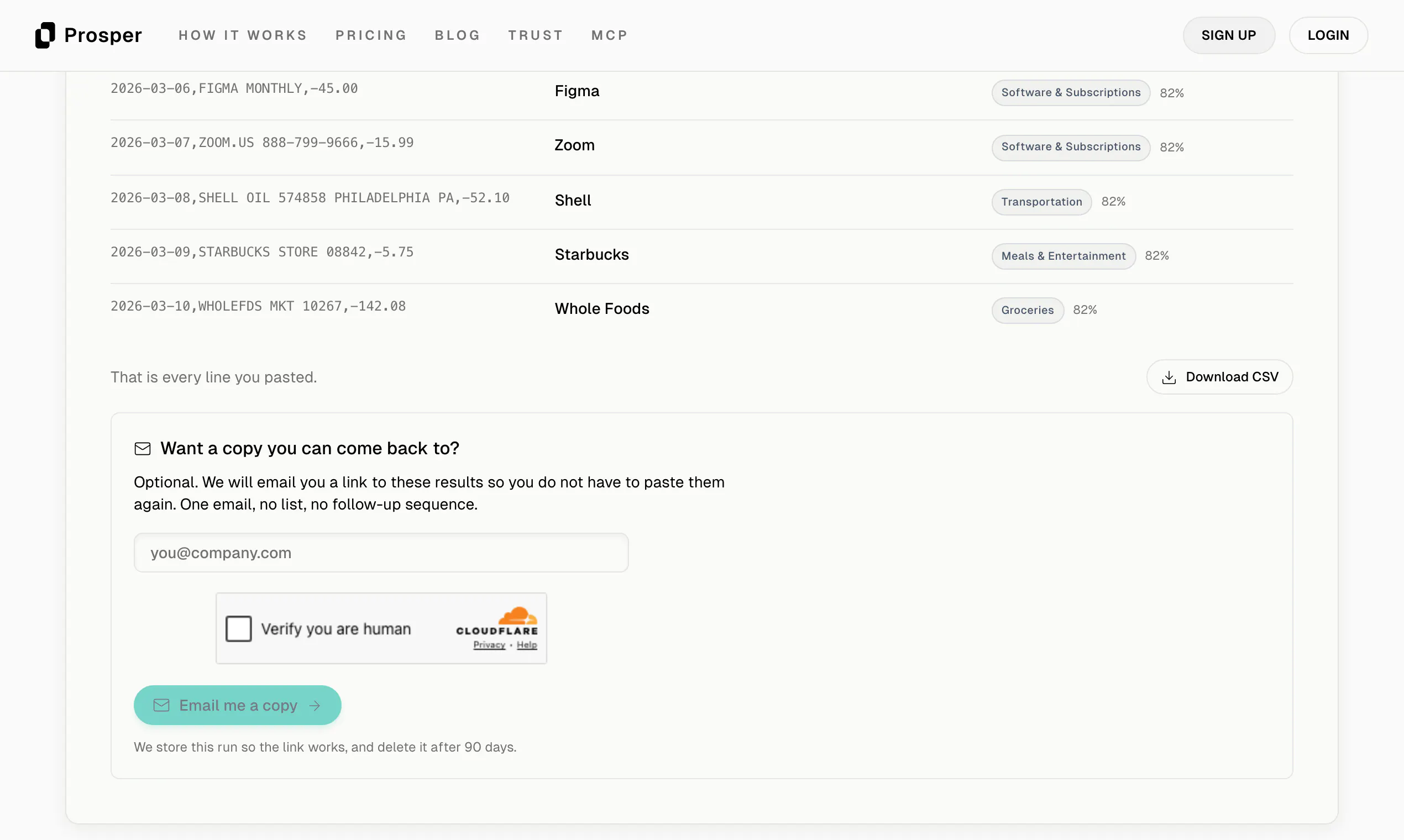Click 'That is every line you pasted.'
The height and width of the screenshot is (840, 1404).
(x=213, y=377)
